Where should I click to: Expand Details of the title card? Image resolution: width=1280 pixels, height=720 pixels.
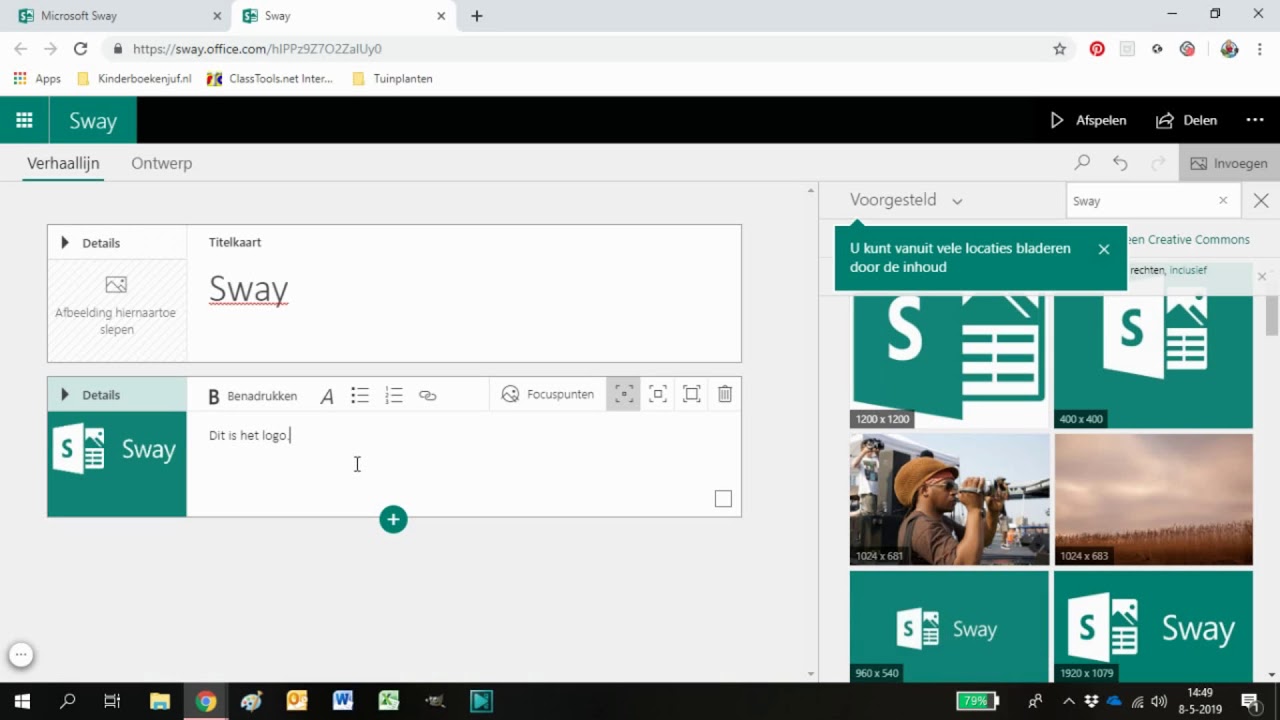tap(90, 243)
